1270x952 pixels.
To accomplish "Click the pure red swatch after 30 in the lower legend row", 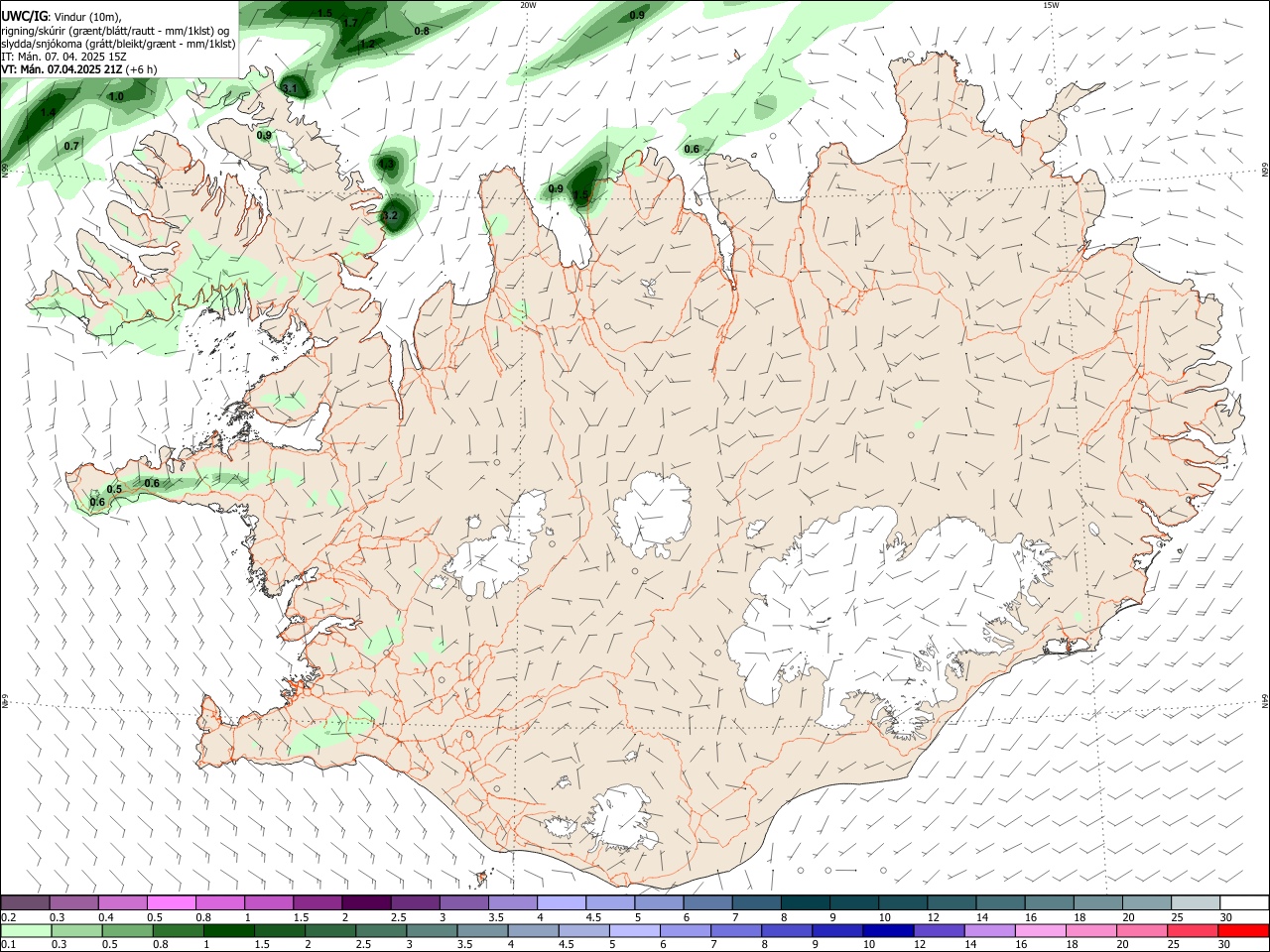I will 1243,930.
